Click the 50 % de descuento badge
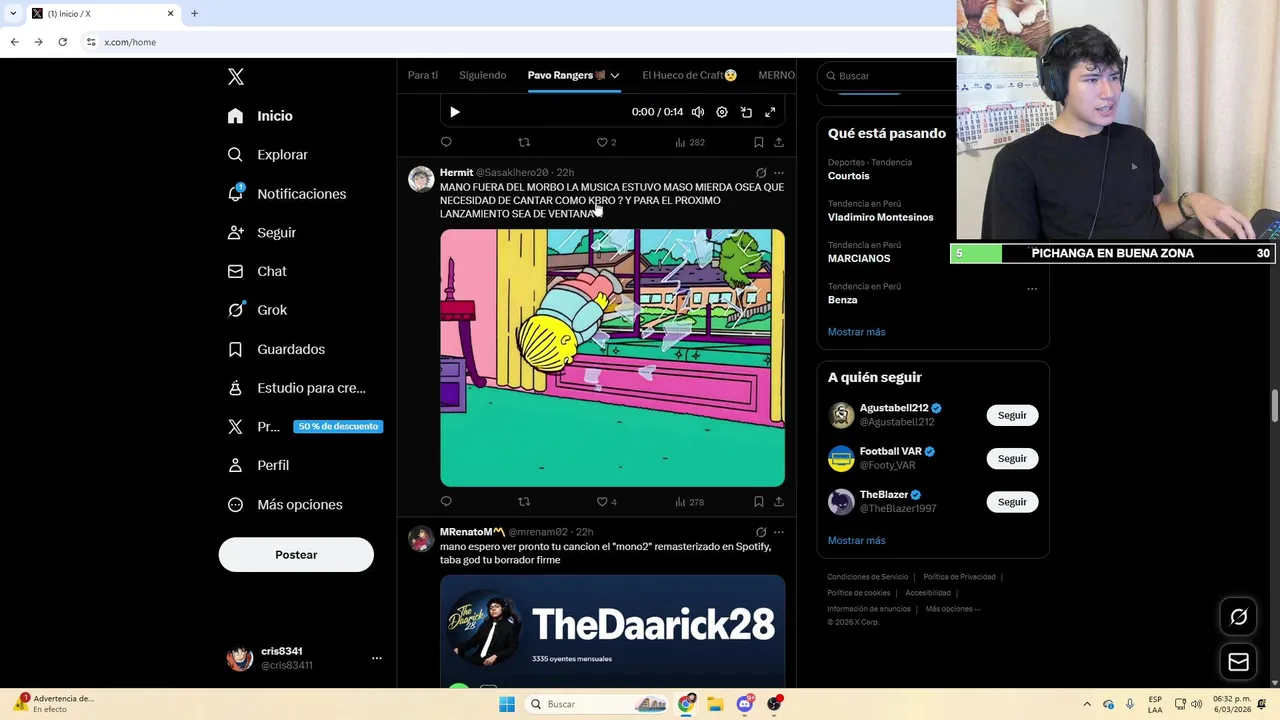The width and height of the screenshot is (1280, 720). coord(338,426)
